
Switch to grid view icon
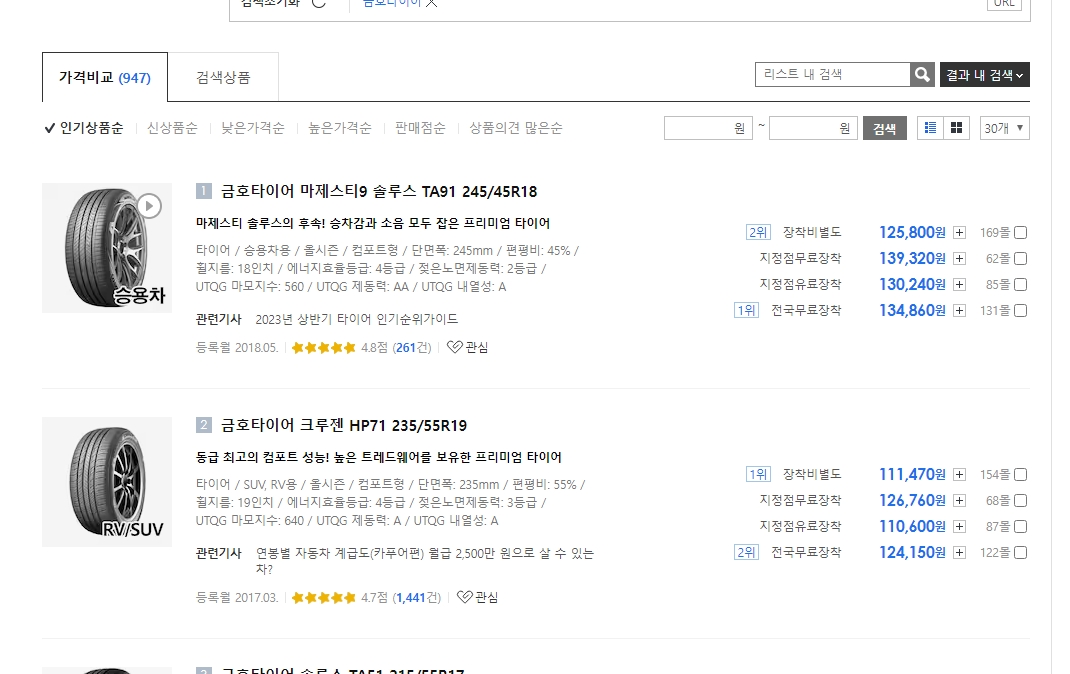[956, 128]
